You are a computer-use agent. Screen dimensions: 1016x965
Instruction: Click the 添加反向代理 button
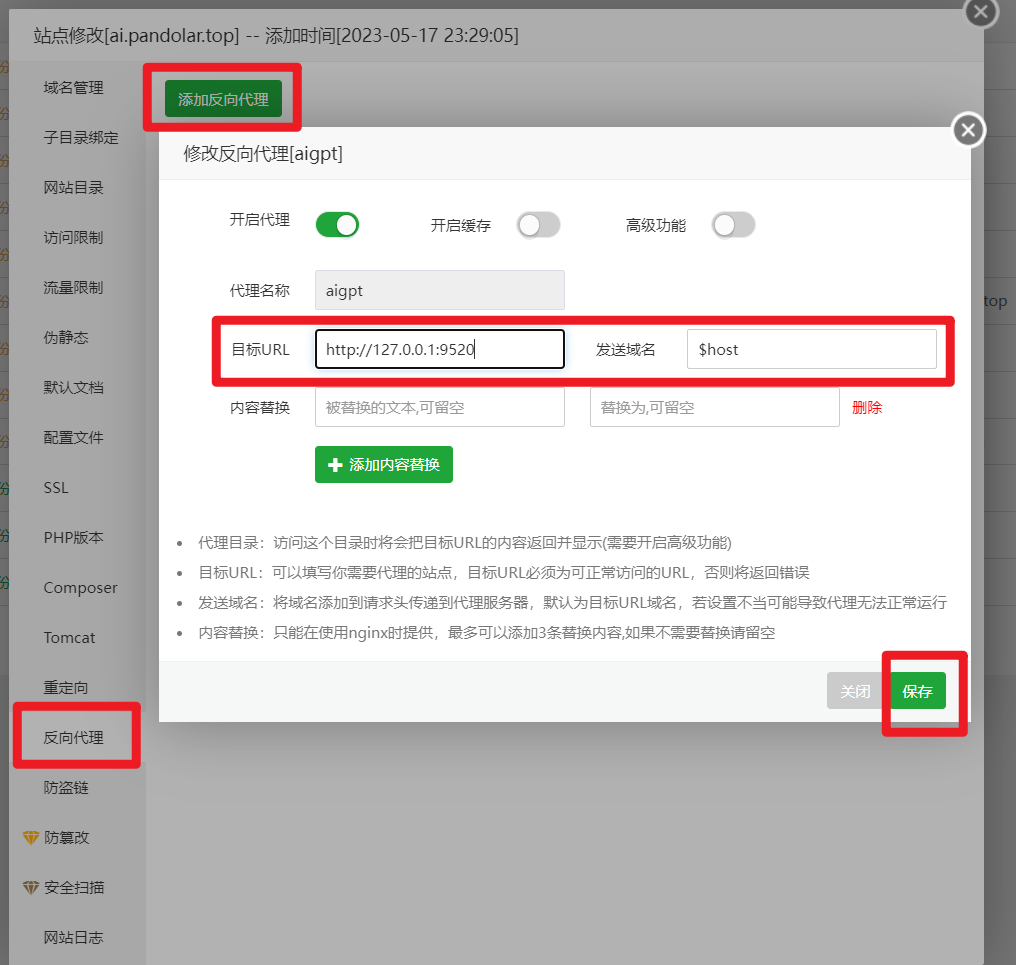223,100
